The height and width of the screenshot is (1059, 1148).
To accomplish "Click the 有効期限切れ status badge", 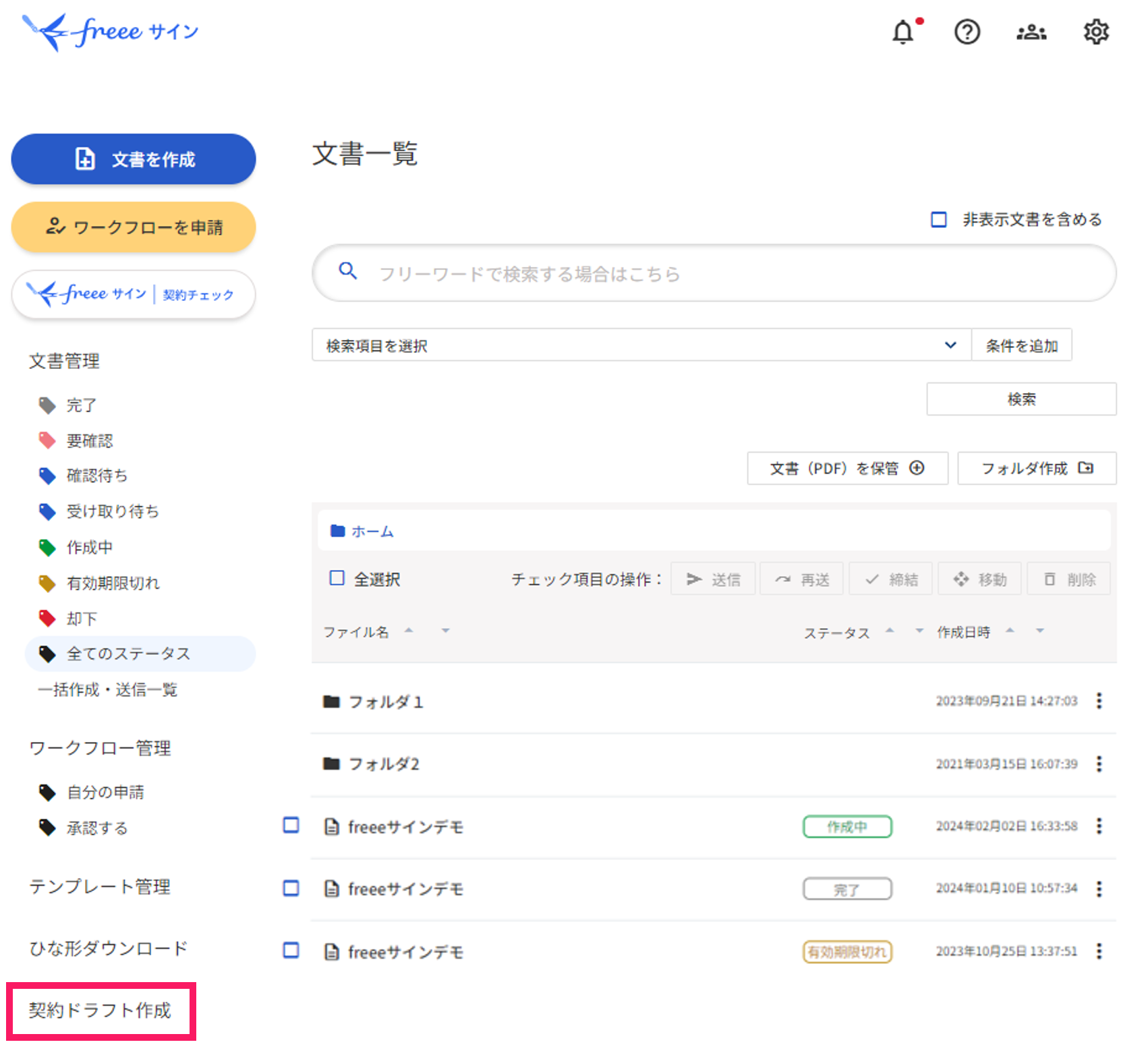I will click(847, 952).
